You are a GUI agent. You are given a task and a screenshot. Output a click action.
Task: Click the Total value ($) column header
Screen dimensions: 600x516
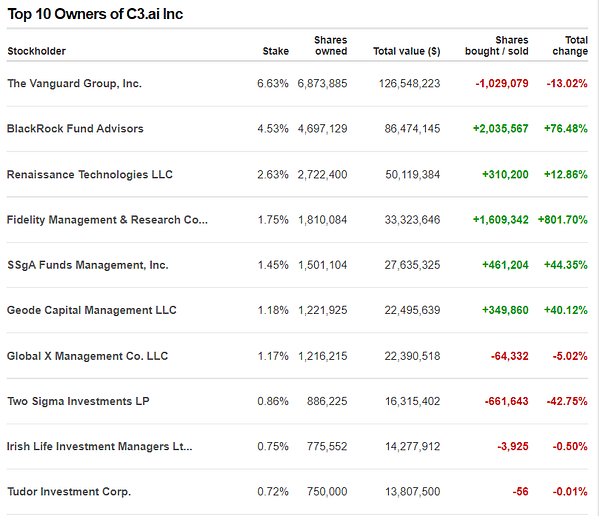pyautogui.click(x=407, y=51)
